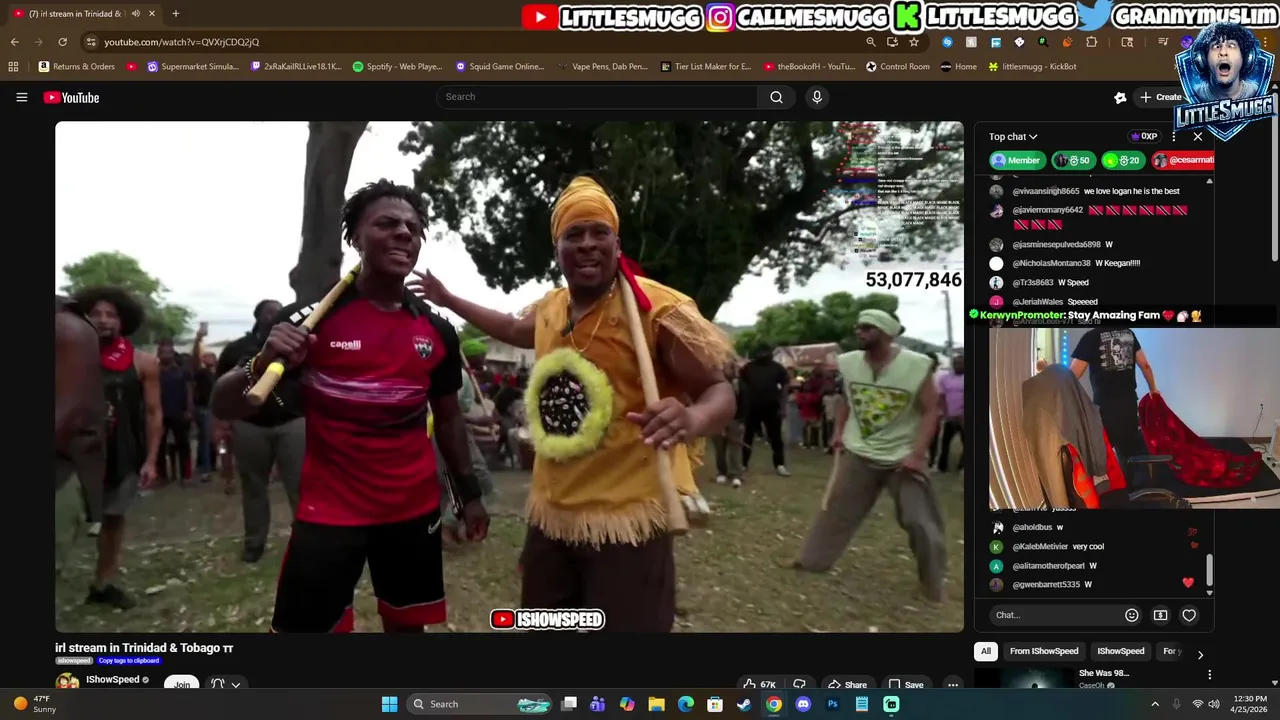Viewport: 1280px width, 720px height.
Task: Send a heart reaction in chat
Action: (1189, 615)
